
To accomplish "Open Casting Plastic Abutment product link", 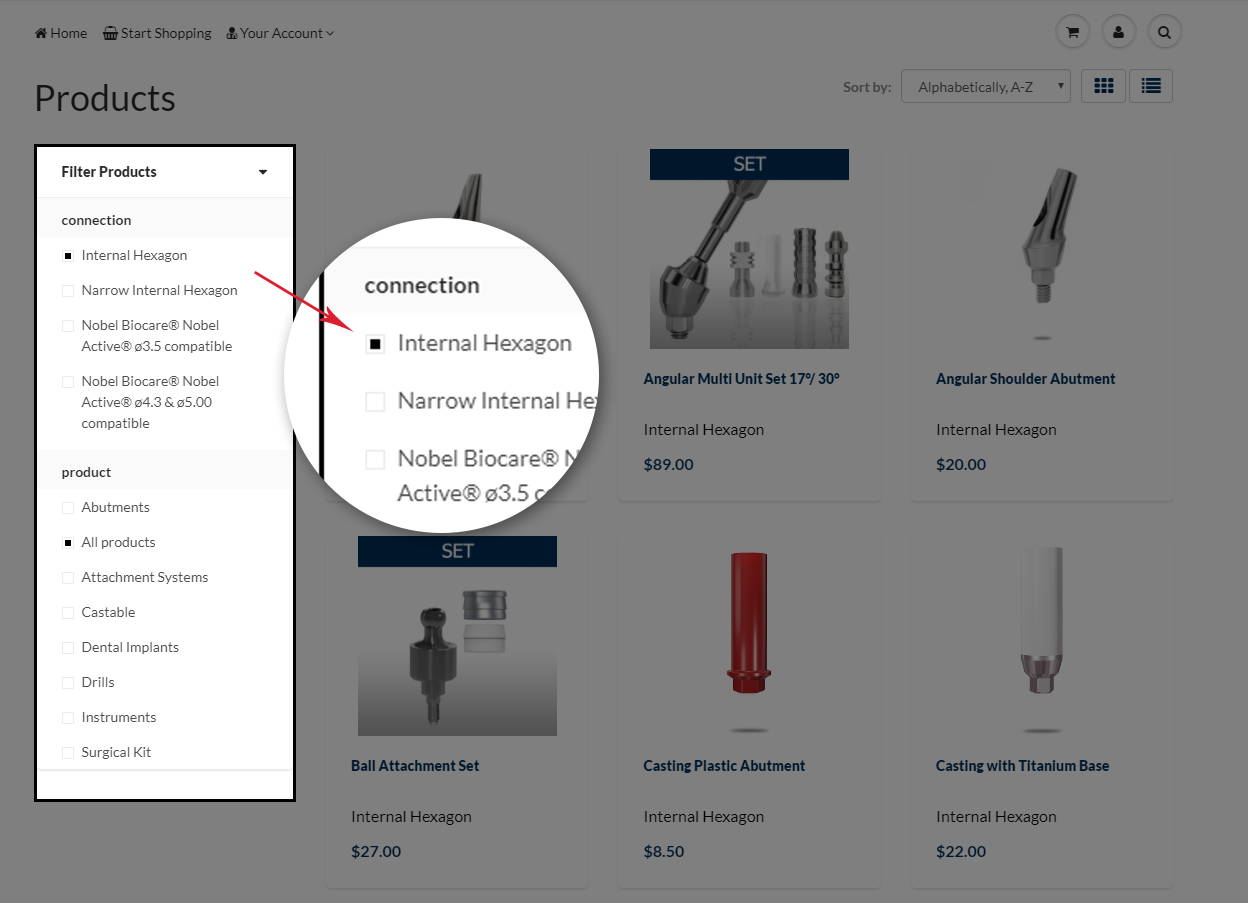I will point(724,766).
